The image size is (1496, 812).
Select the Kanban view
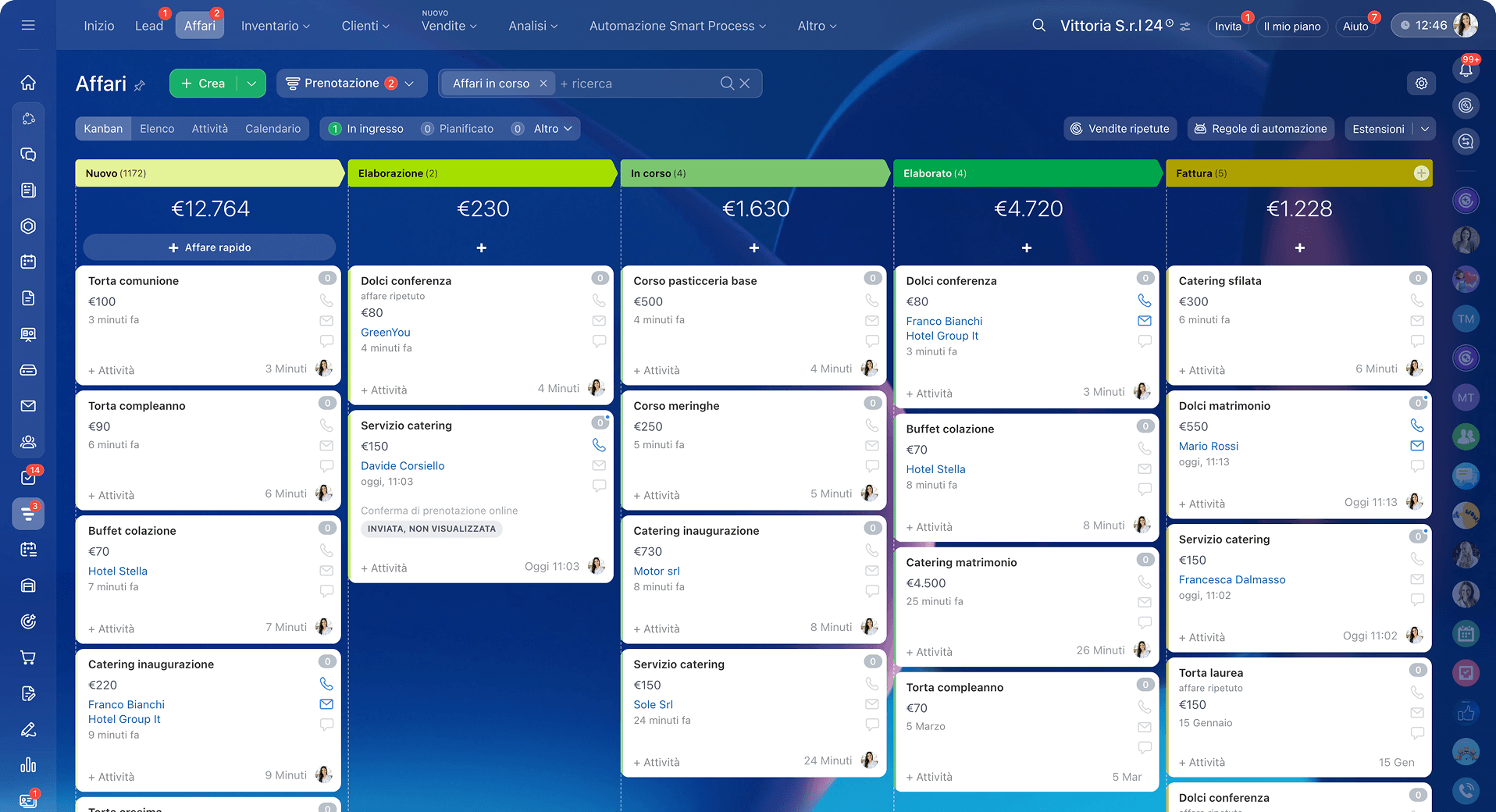[103, 129]
